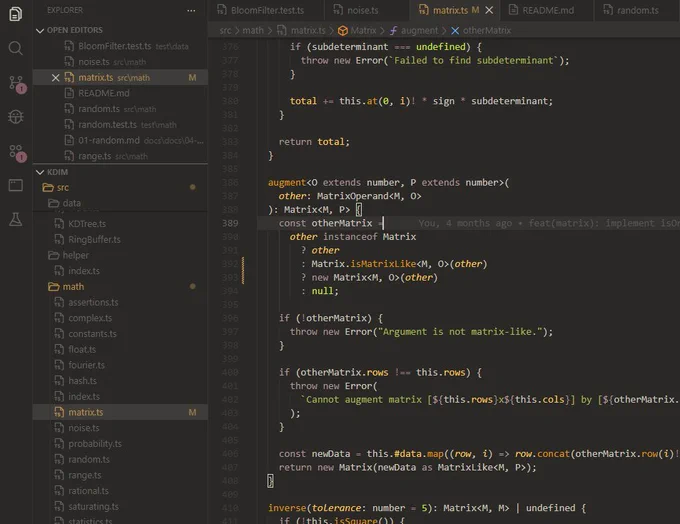Click the augment method name in code

pos(287,183)
